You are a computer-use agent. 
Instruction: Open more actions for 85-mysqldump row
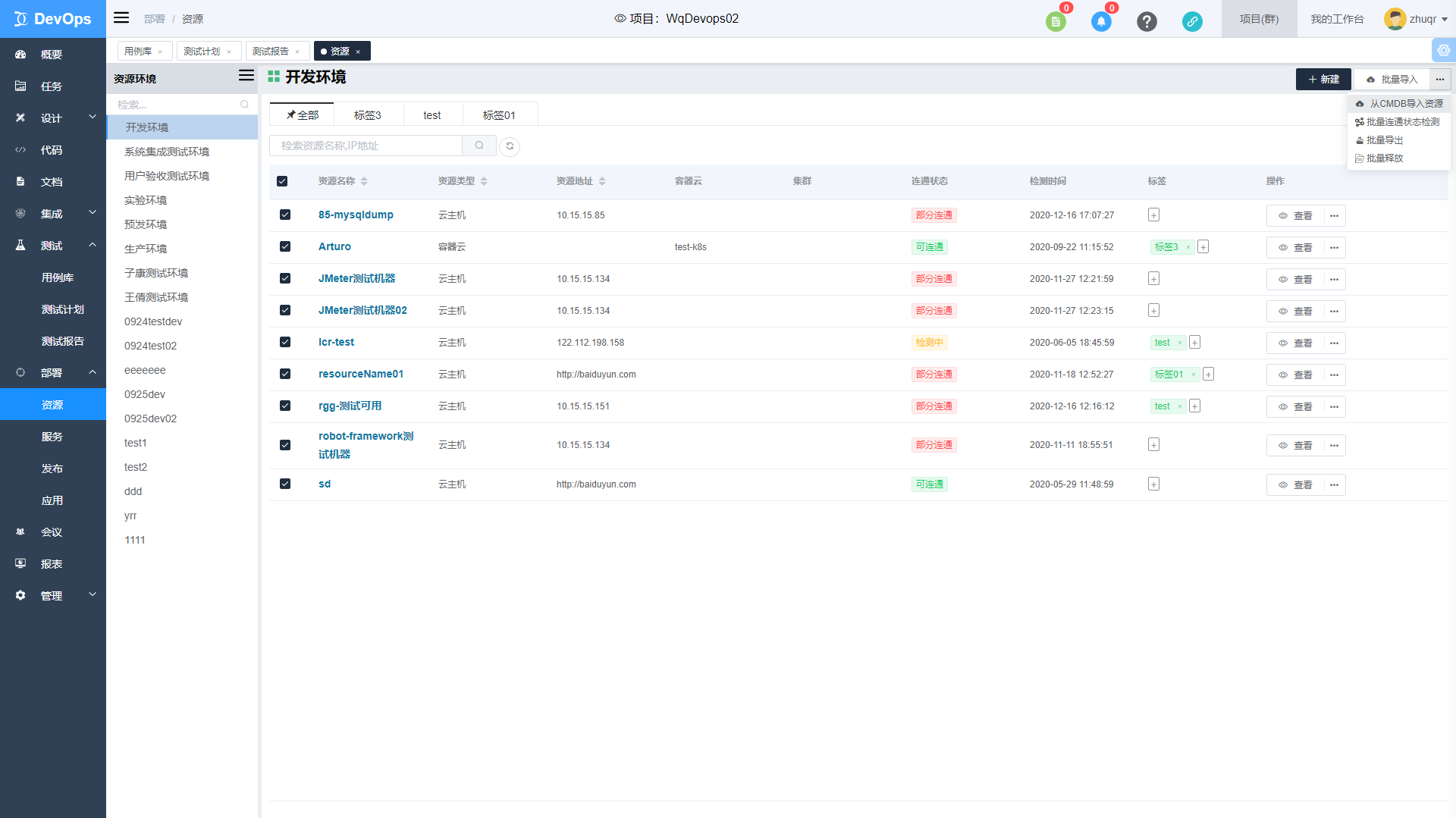[1334, 216]
